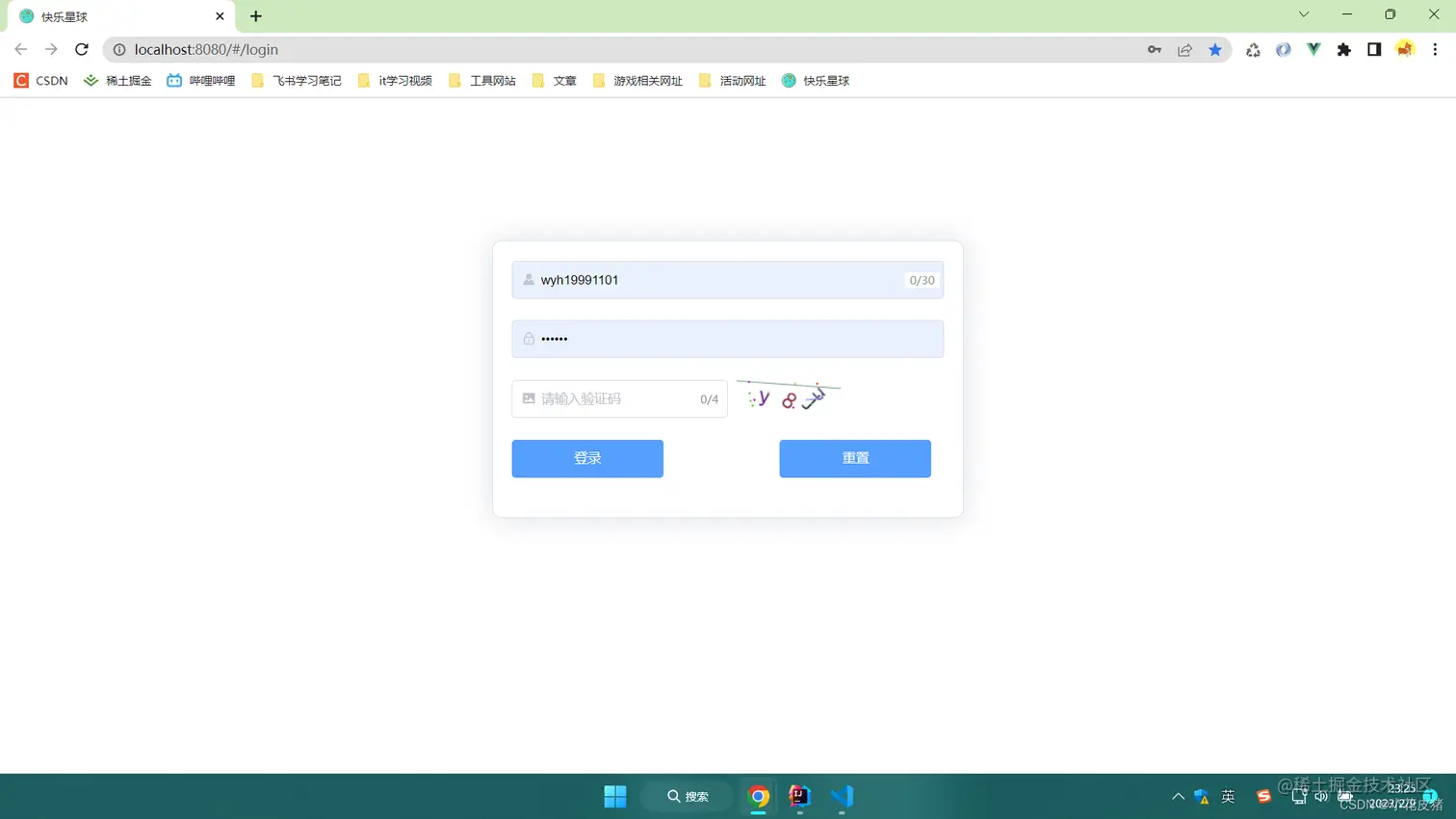Screen dimensions: 1456x819
Task: Open the 游戏相关网址 bookmark folder
Action: (x=637, y=81)
